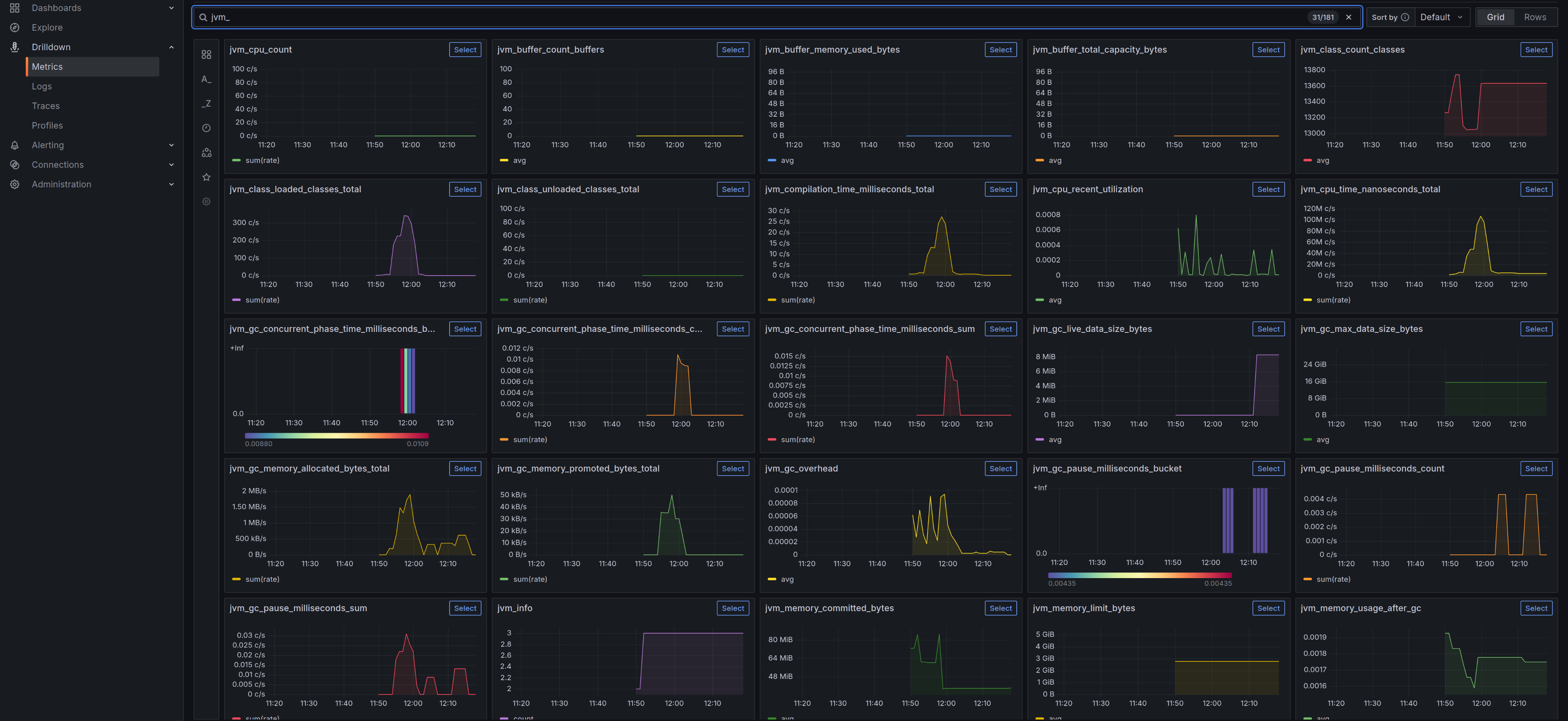Switch layout to Rows view
This screenshot has width=1568, height=721.
(x=1535, y=17)
